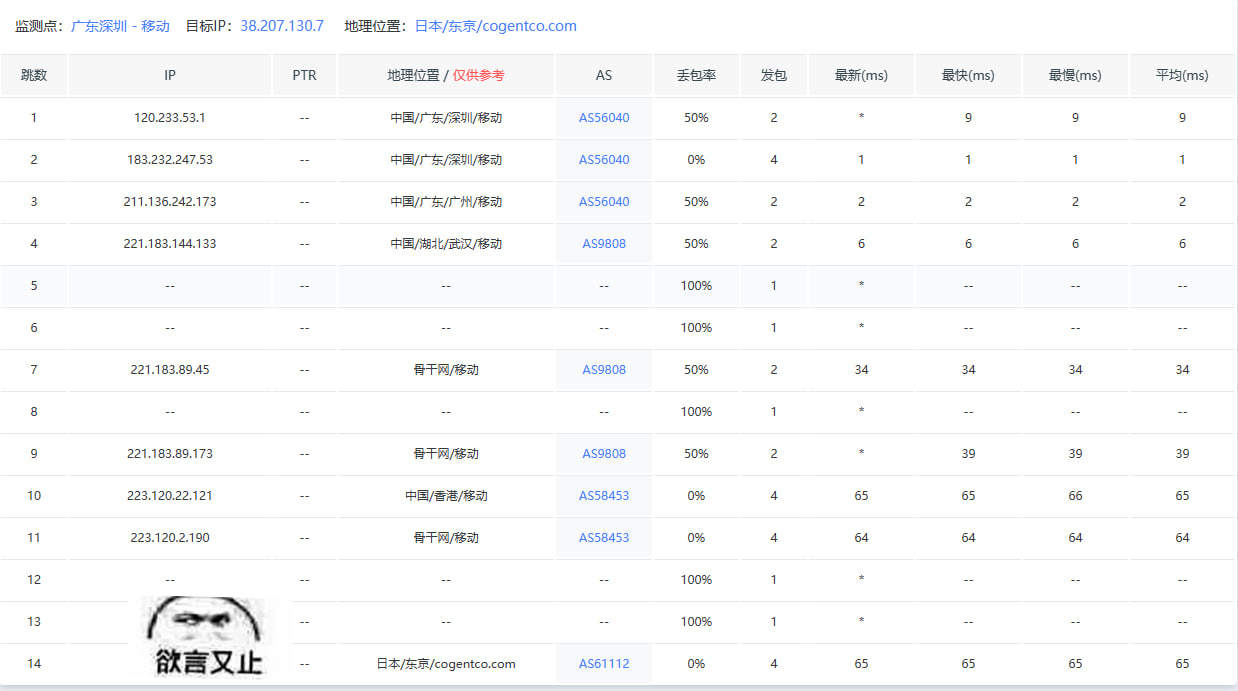Click the 最慢(ms) column header
The width and height of the screenshot is (1238, 691).
click(1075, 75)
